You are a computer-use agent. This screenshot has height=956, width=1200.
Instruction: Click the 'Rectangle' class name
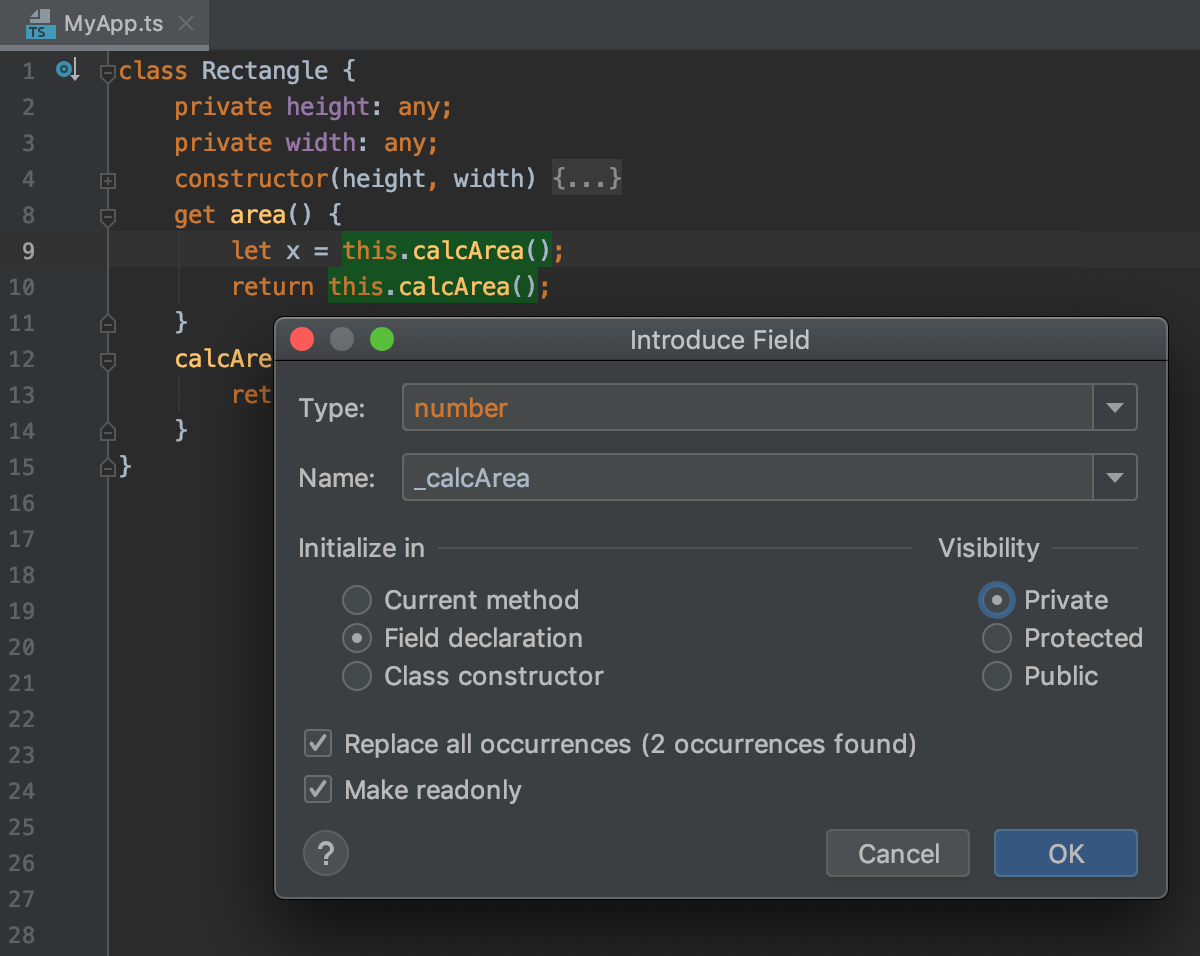click(265, 71)
